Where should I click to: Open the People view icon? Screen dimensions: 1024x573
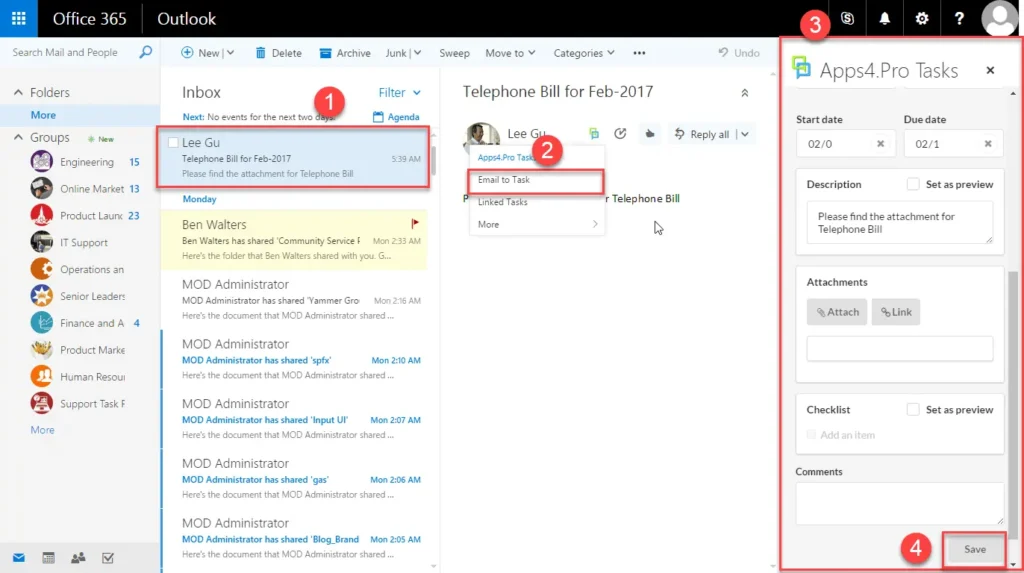pyautogui.click(x=78, y=557)
